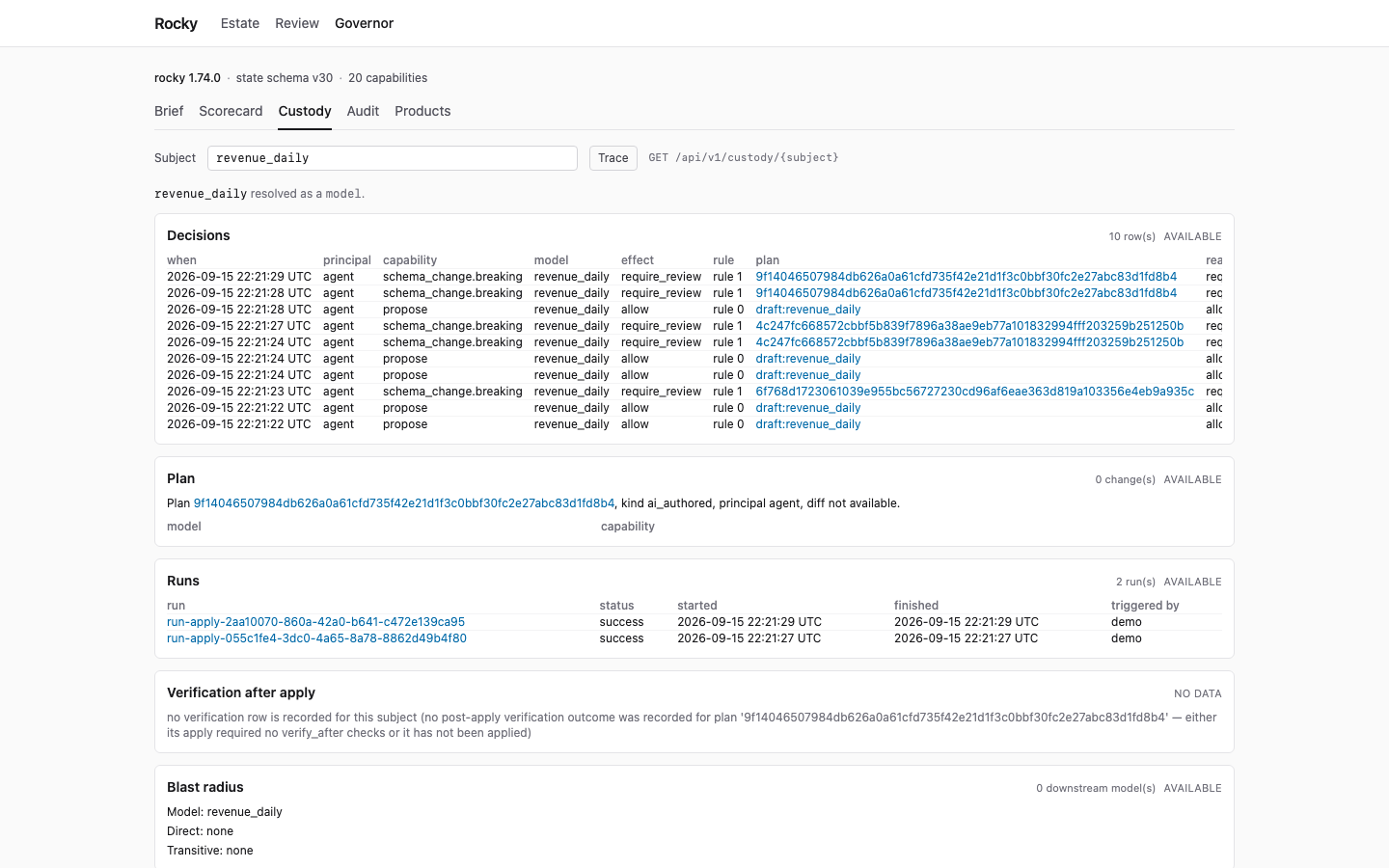Click the 'started' column header in Runs
This screenshot has height=868, width=1389.
coord(697,606)
